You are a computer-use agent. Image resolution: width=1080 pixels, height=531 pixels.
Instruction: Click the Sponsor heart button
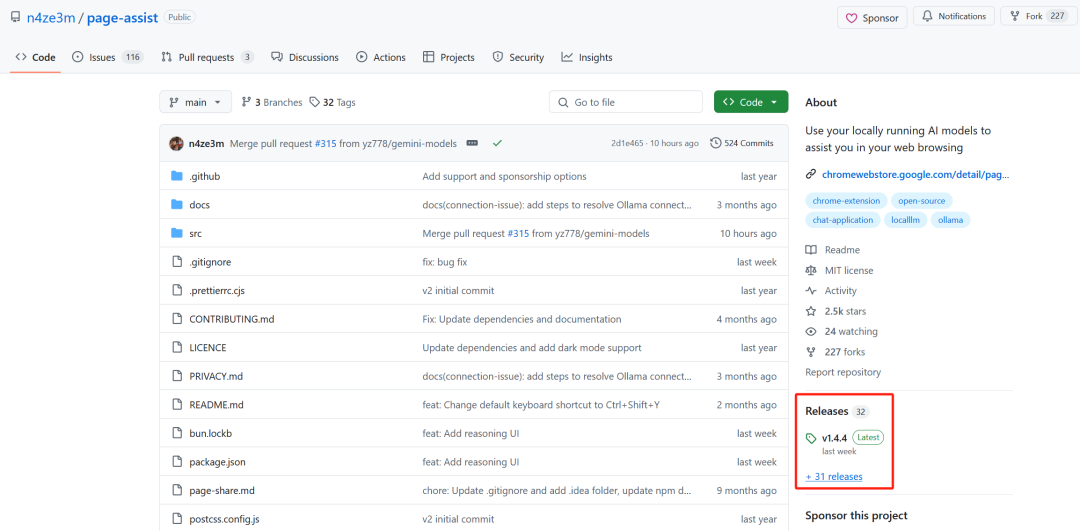[x=872, y=17]
